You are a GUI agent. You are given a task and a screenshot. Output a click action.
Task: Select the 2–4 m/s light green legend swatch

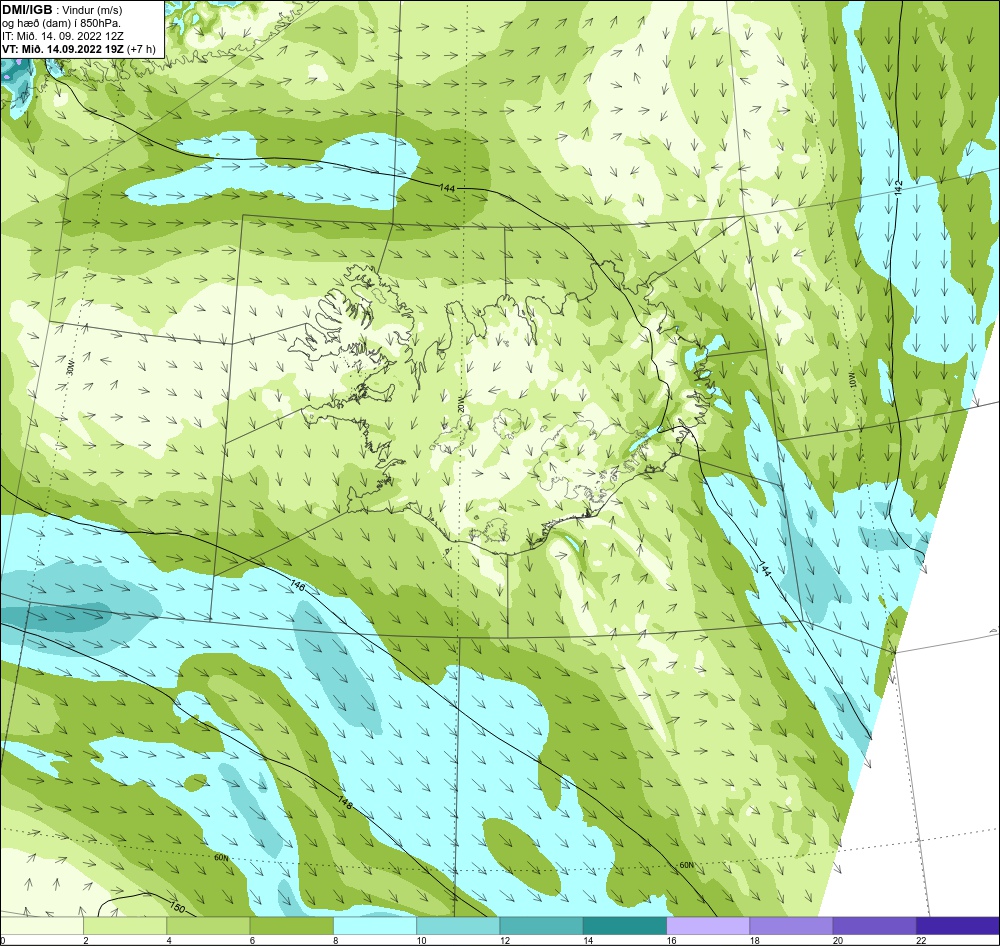(125, 924)
